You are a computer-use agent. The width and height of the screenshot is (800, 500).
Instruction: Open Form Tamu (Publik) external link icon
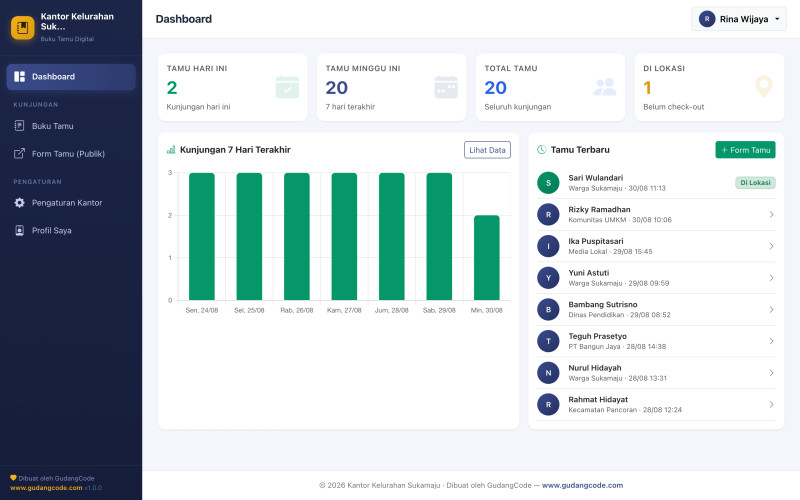click(19, 154)
